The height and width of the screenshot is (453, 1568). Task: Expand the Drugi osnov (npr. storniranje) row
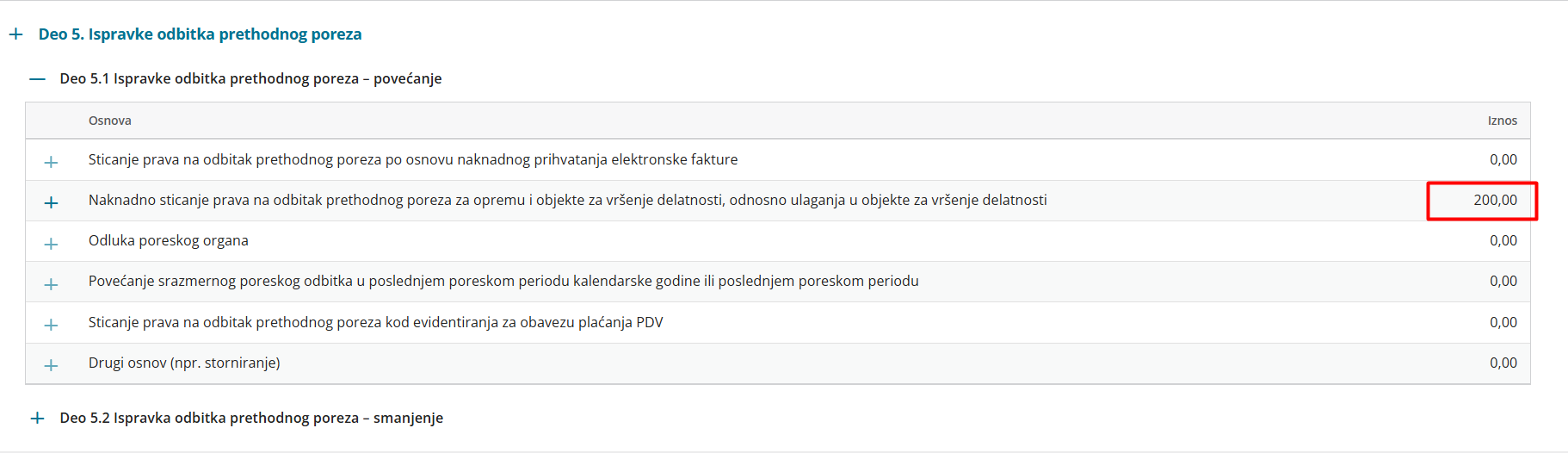(51, 365)
